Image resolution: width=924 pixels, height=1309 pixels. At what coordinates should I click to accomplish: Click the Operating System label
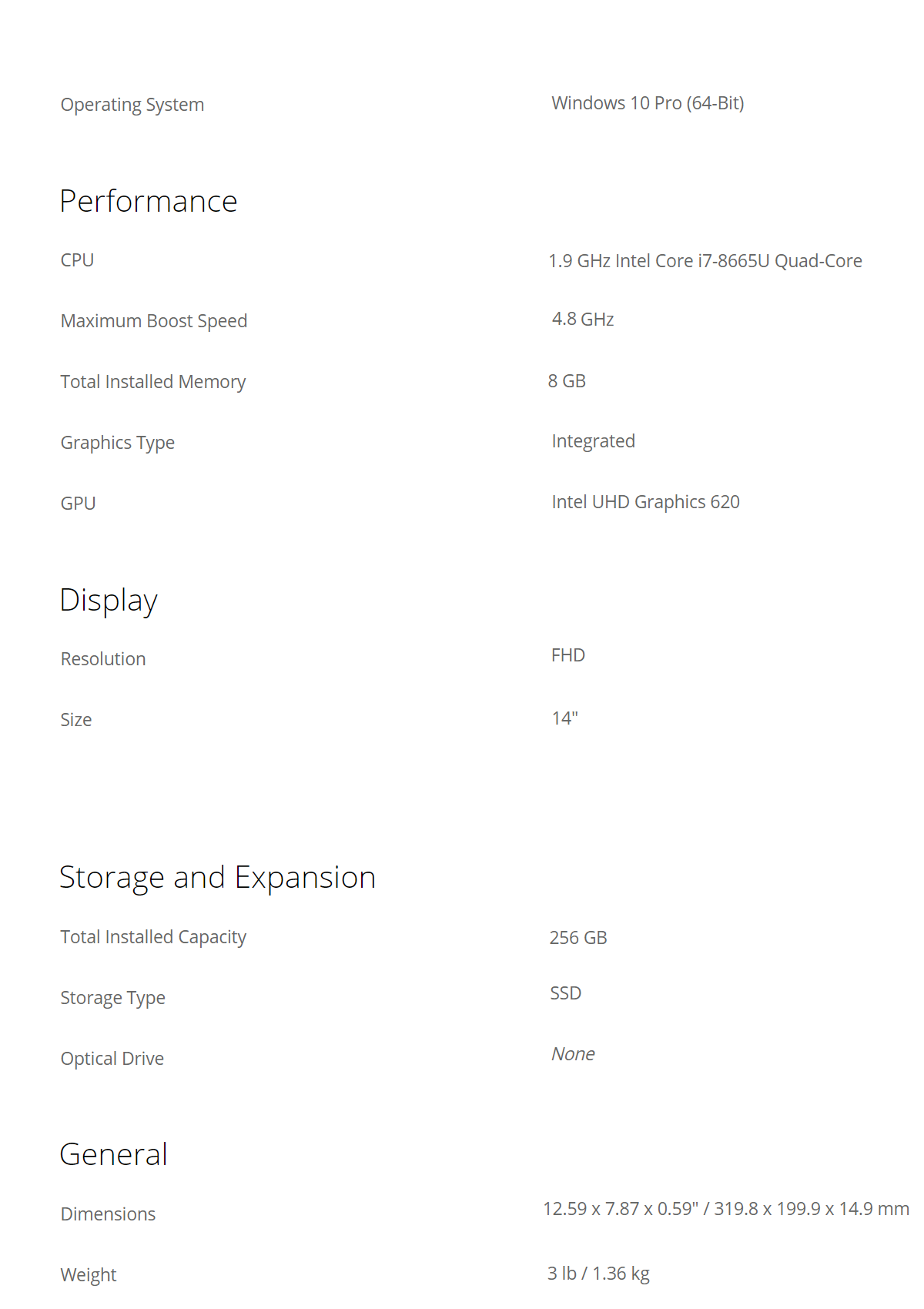(x=132, y=105)
